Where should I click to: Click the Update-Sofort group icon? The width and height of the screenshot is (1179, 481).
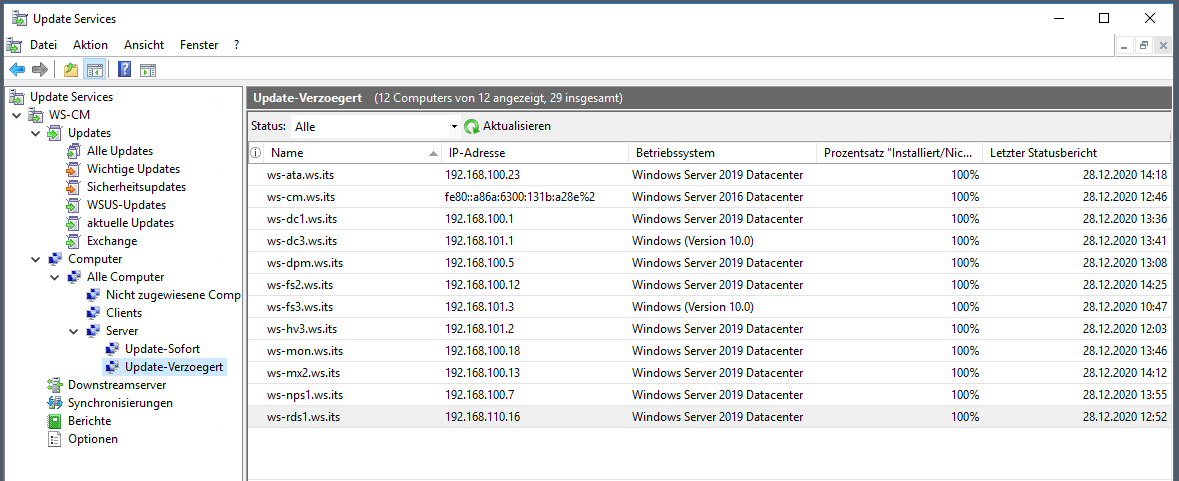111,349
